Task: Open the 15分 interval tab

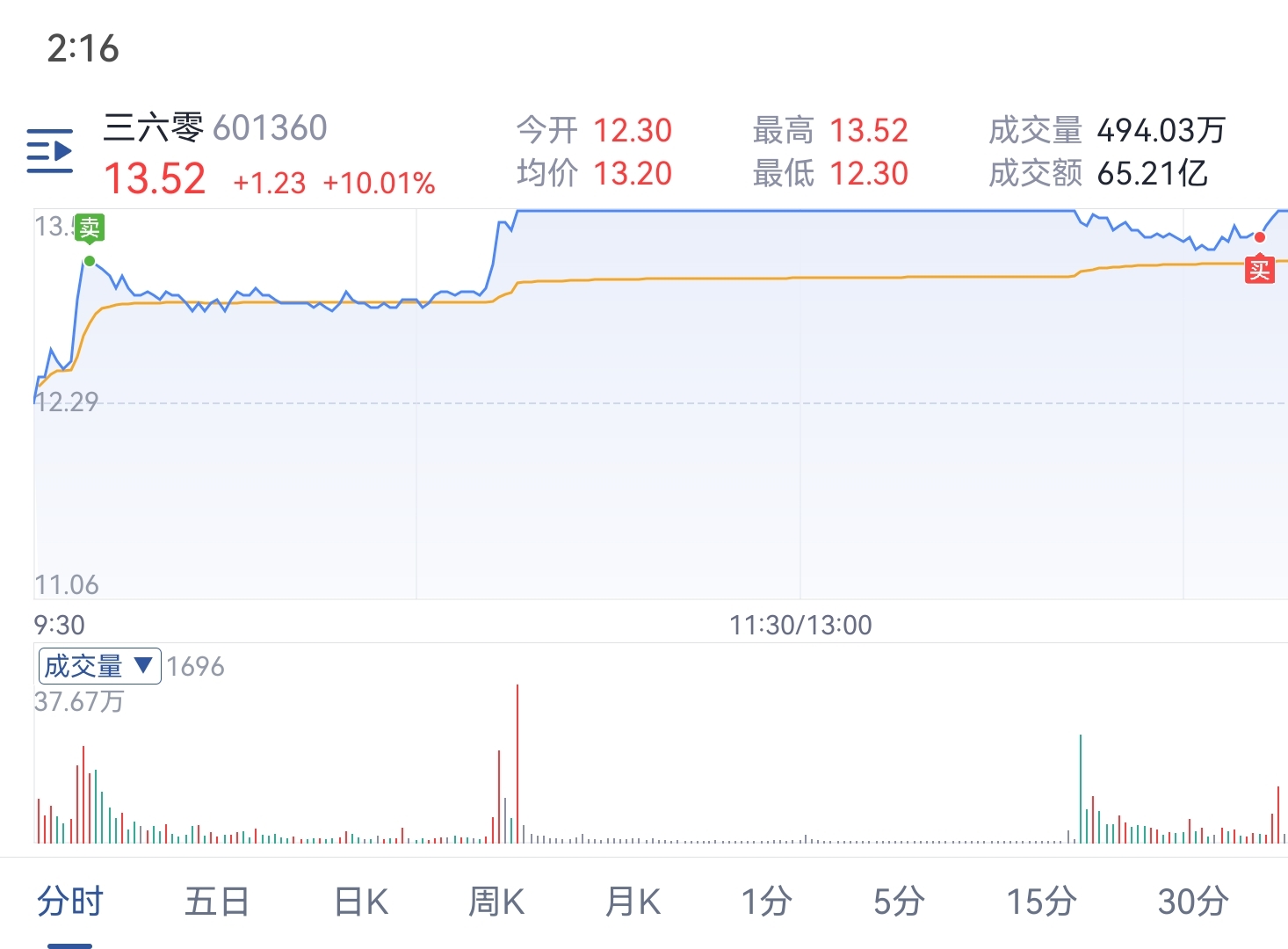Action: click(x=1041, y=902)
